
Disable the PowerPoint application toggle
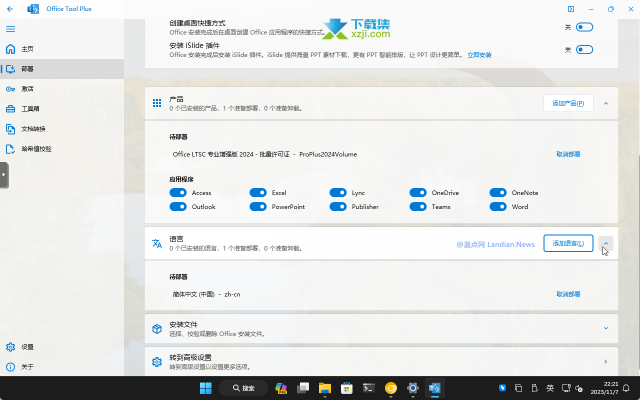tap(258, 207)
